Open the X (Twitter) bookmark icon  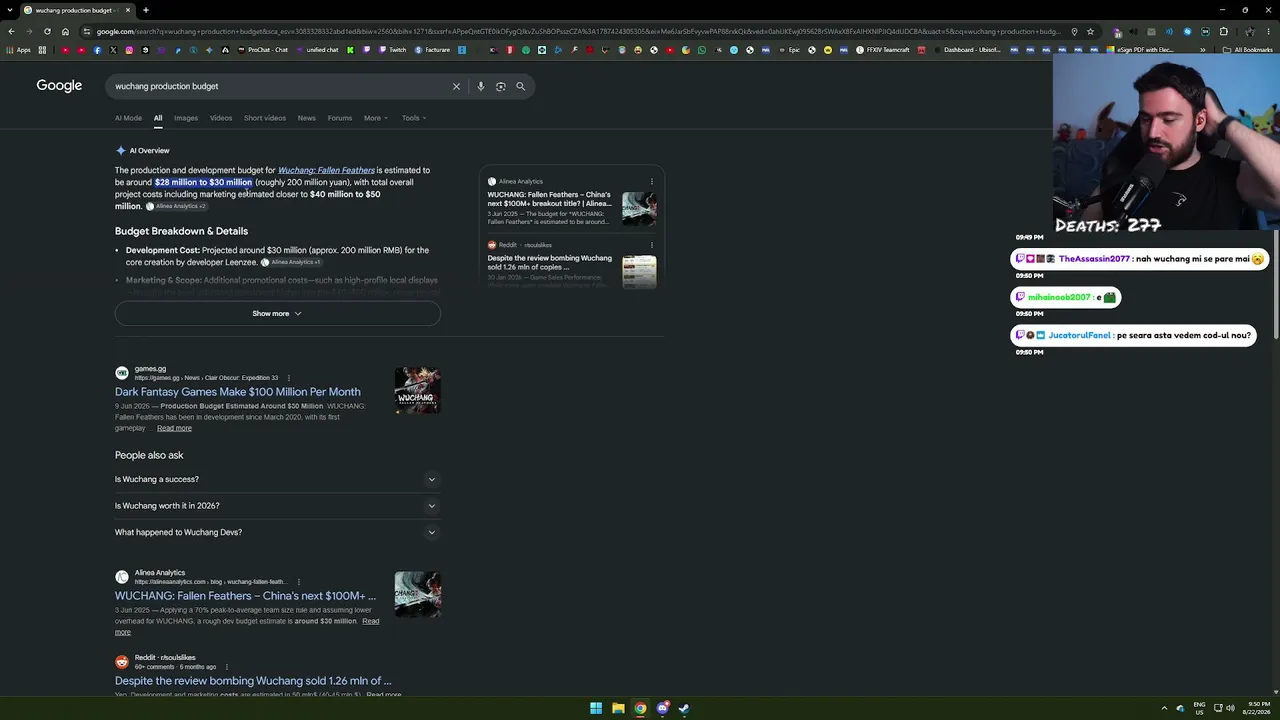113,50
